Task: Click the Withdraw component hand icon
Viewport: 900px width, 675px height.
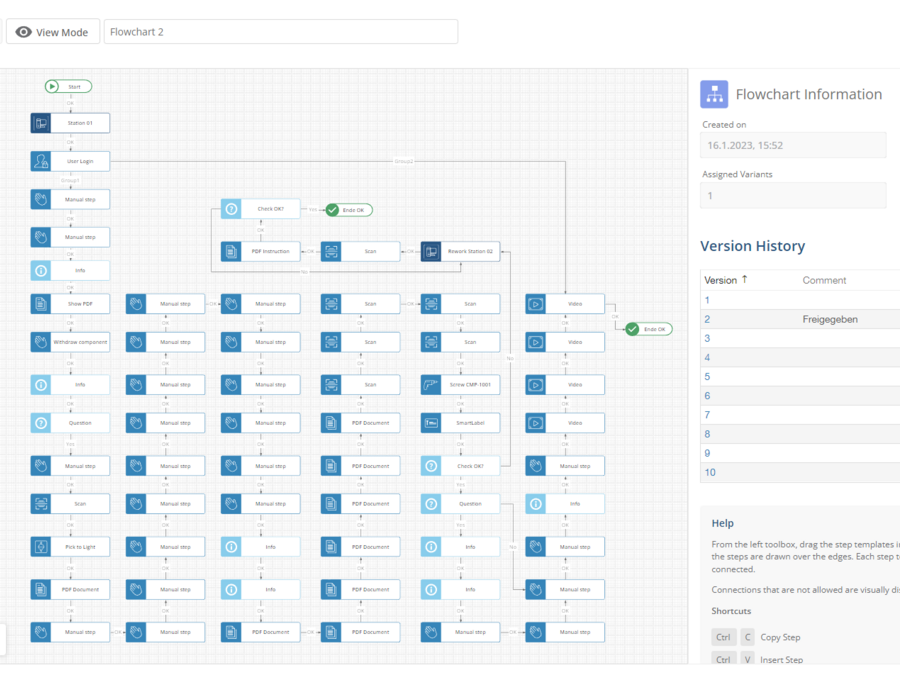Action: point(41,342)
